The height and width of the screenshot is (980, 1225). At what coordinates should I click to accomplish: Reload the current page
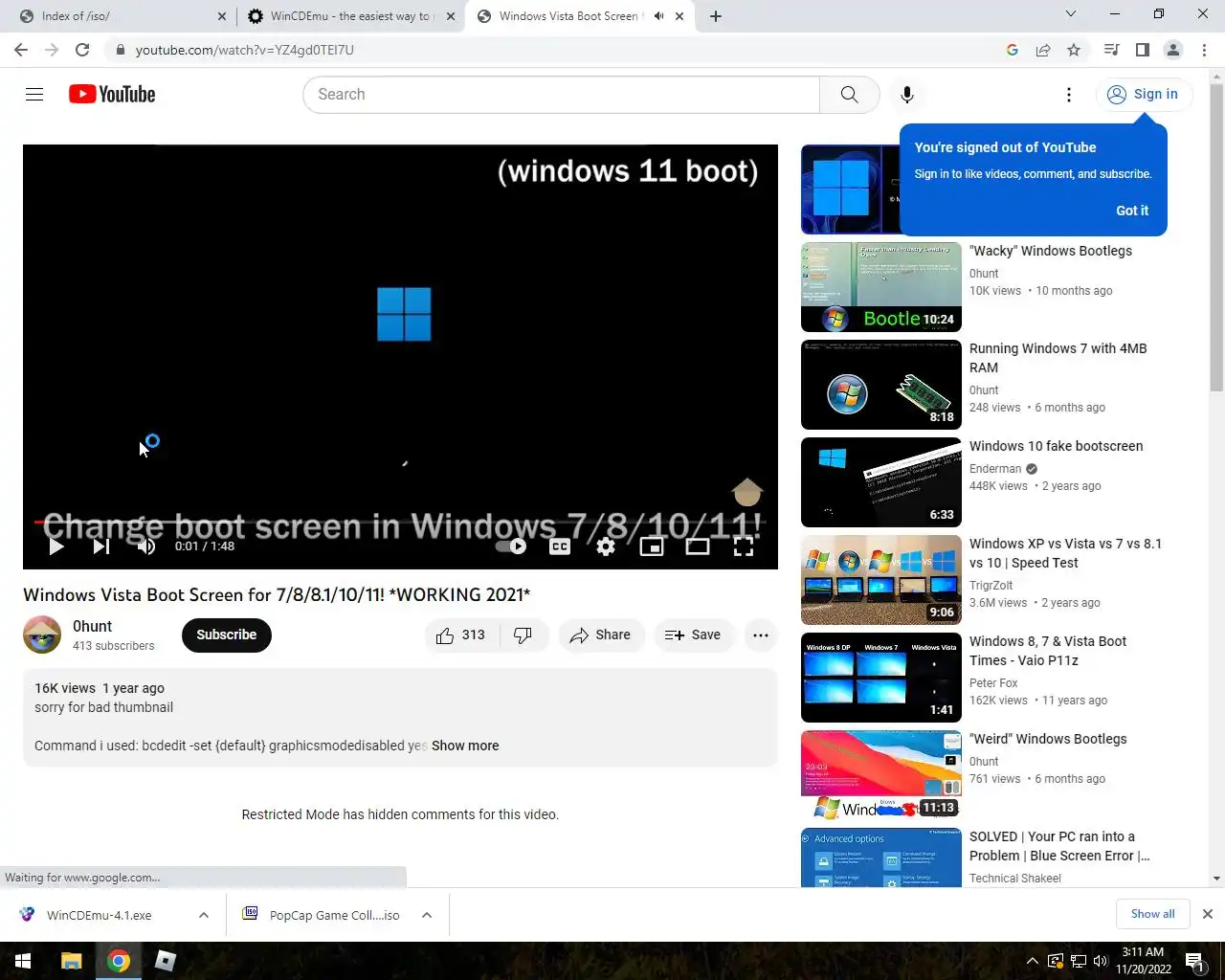coord(82,50)
